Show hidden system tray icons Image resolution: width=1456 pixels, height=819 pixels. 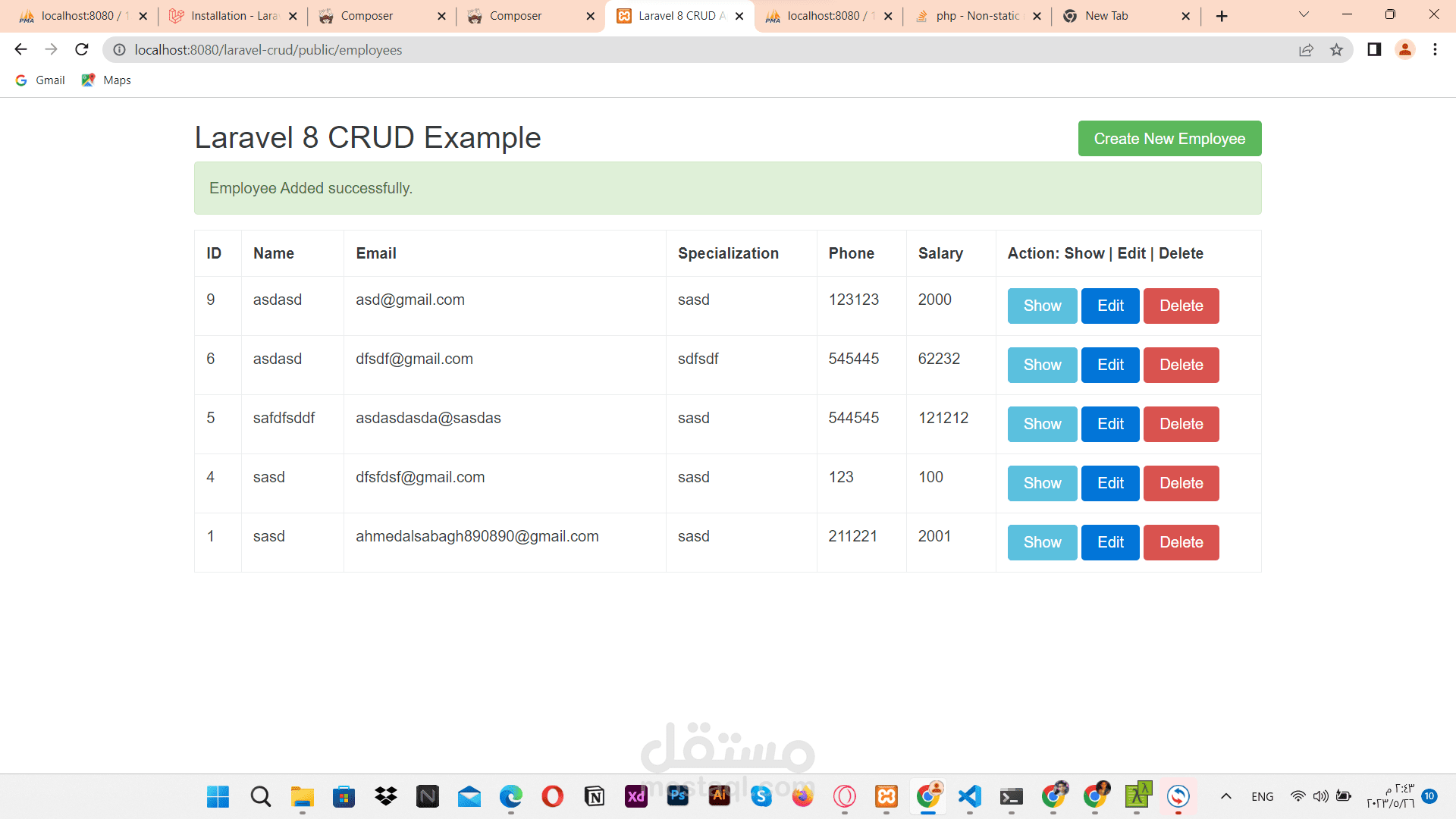point(1225,796)
